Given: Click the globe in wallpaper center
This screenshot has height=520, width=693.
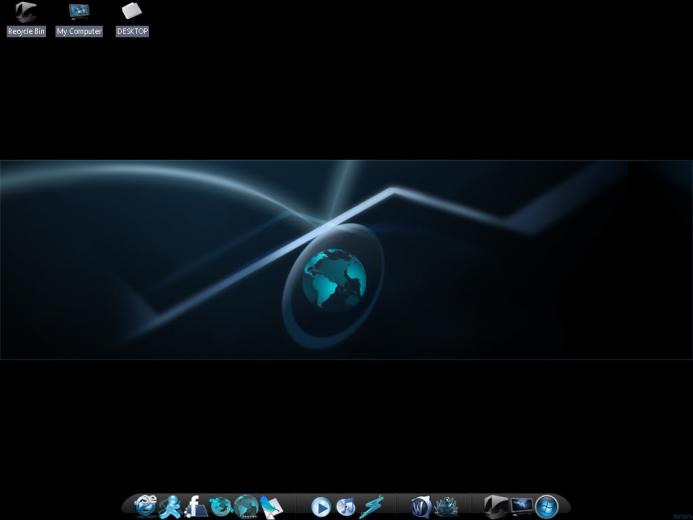Looking at the screenshot, I should point(335,278).
